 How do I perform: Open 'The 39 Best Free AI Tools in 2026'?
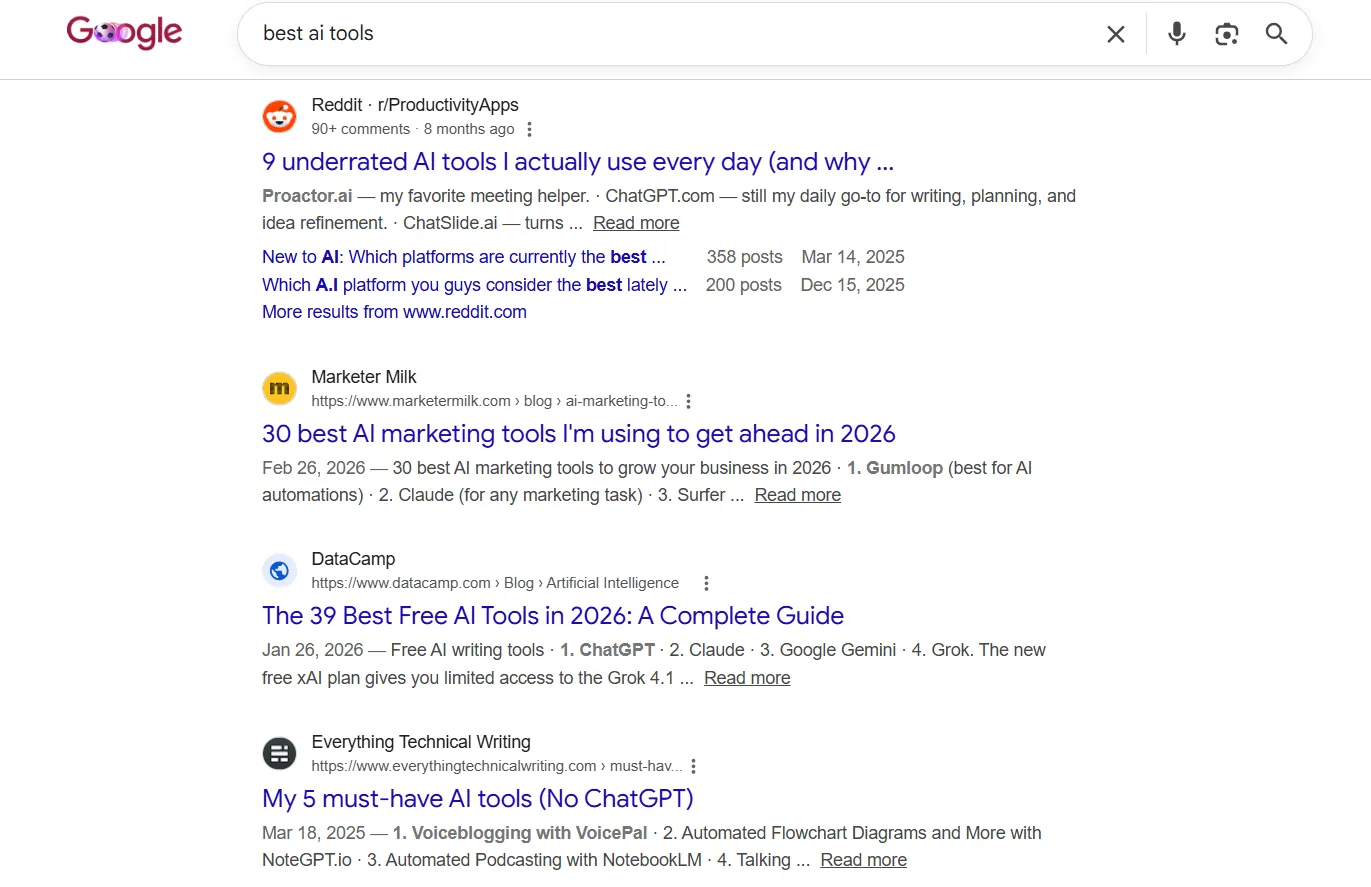[x=553, y=616]
